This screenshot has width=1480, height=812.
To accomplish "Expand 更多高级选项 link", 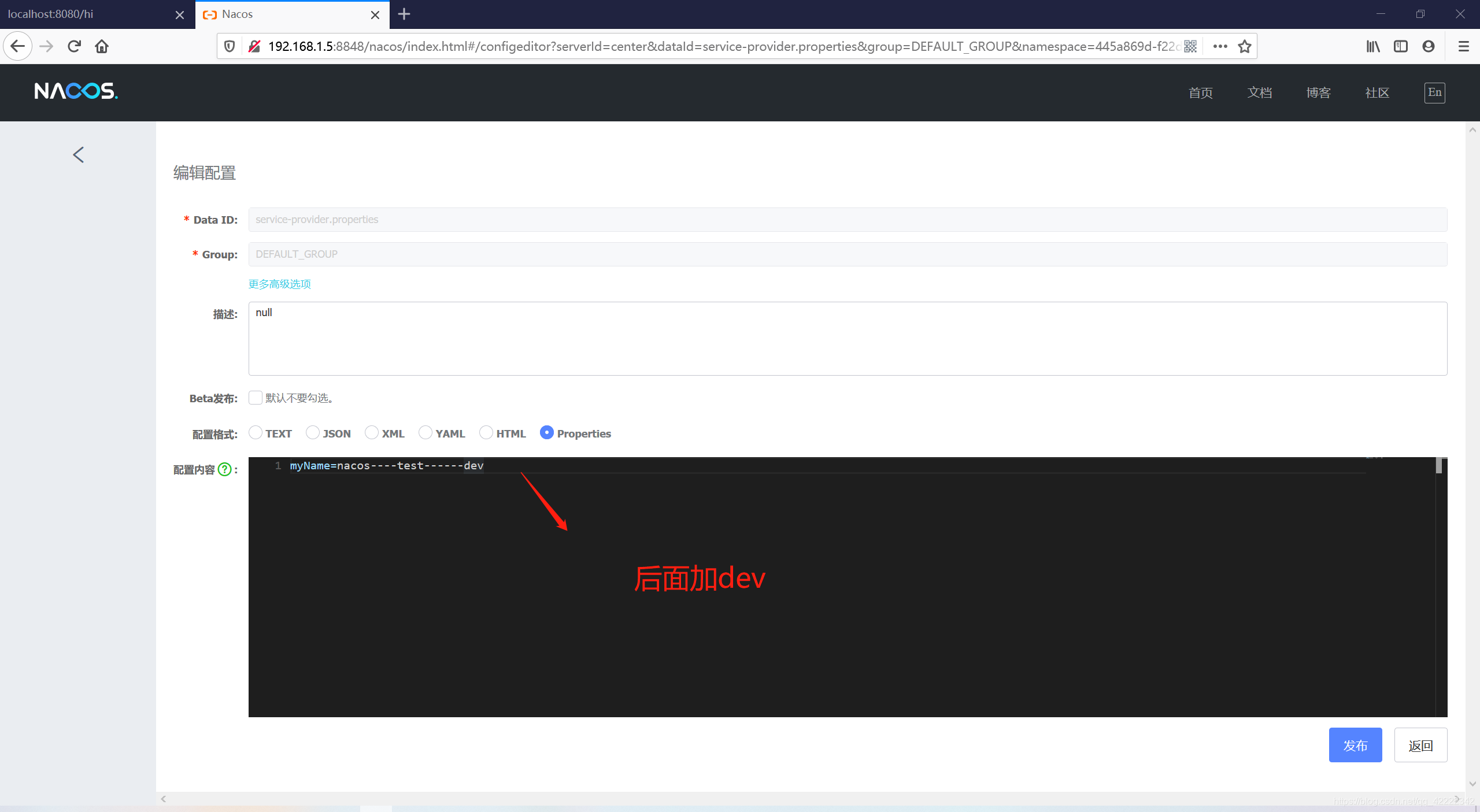I will [280, 284].
